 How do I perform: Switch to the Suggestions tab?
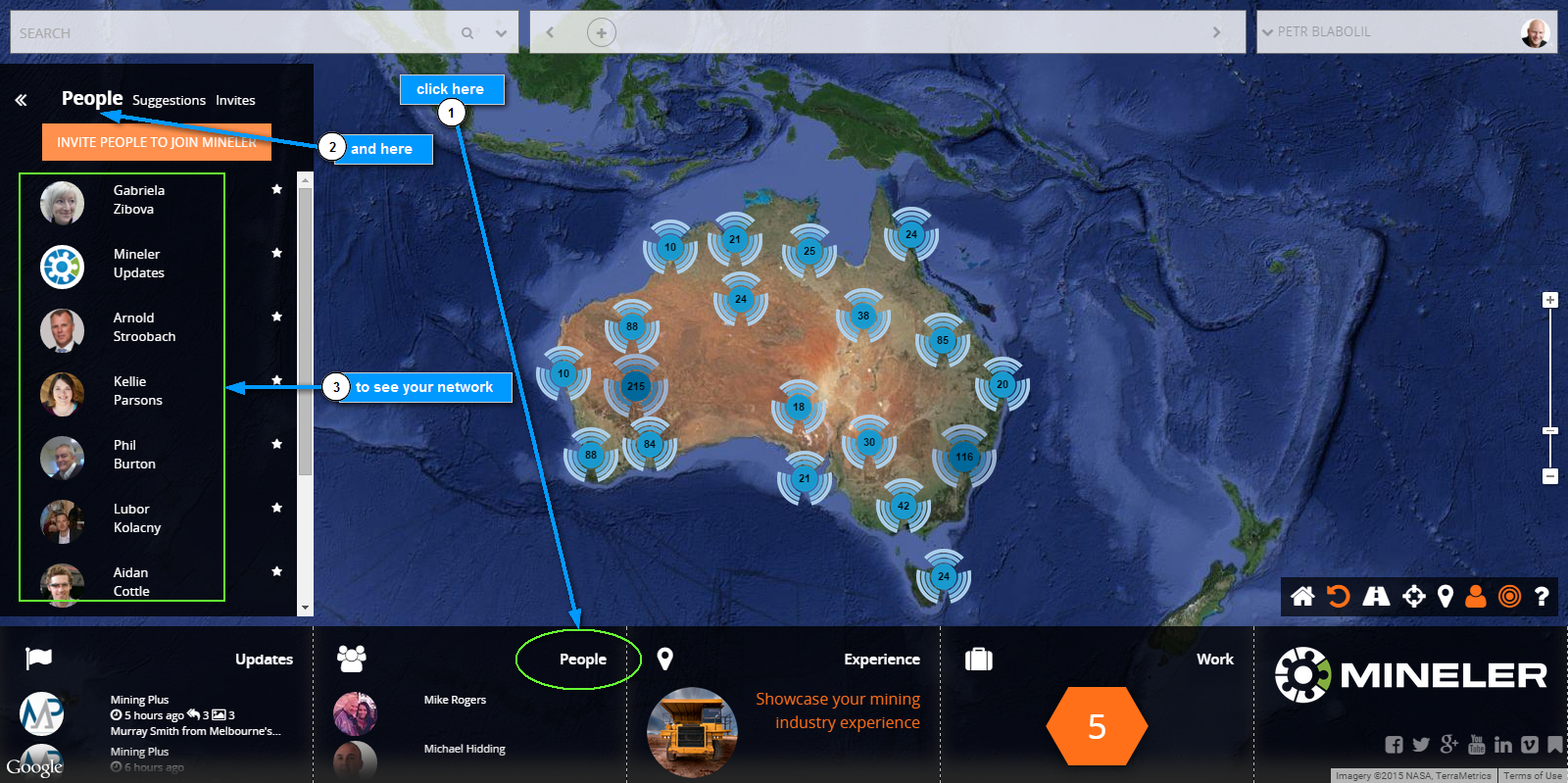tap(169, 101)
